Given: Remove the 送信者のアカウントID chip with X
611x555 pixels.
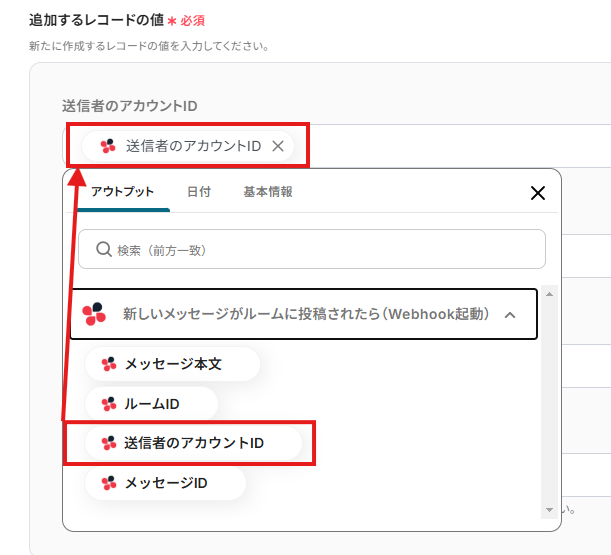Looking at the screenshot, I should tap(278, 146).
